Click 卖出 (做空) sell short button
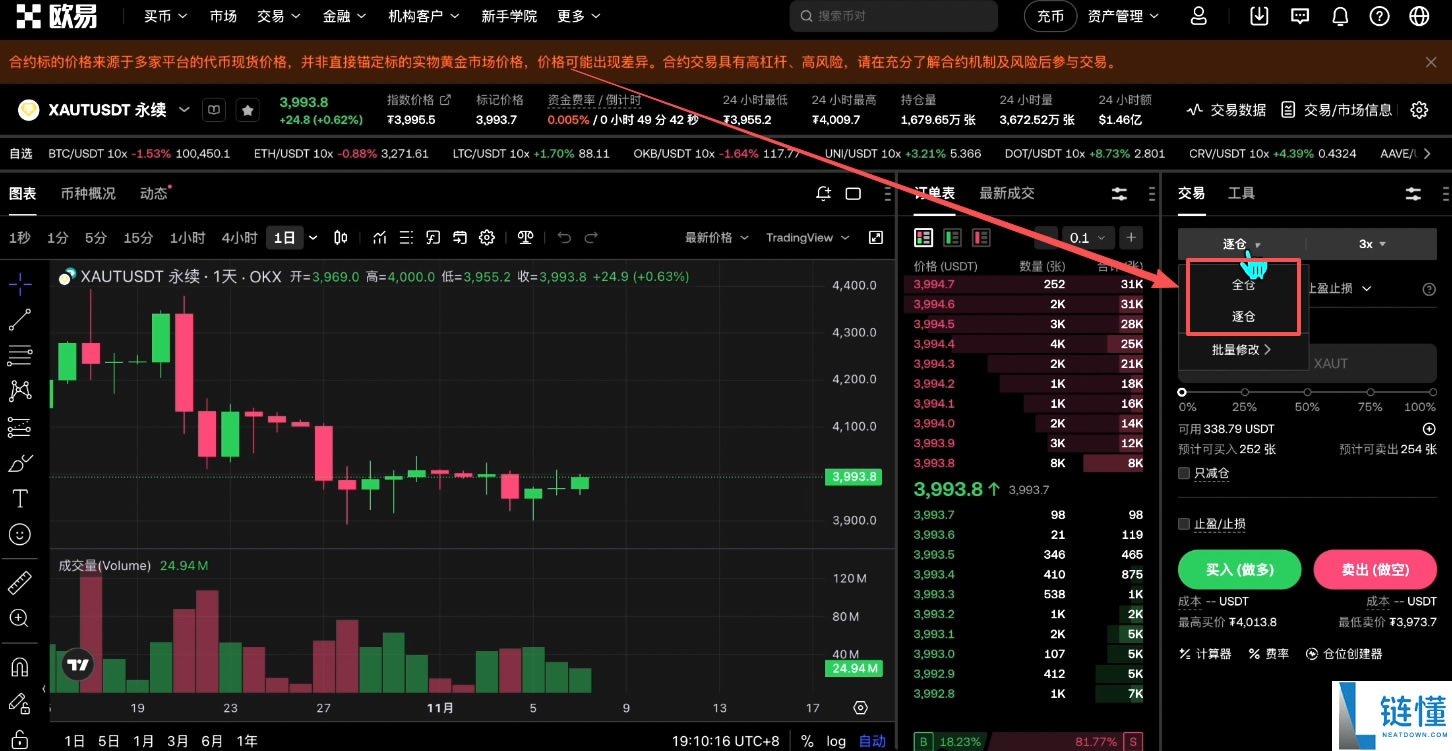Image resolution: width=1452 pixels, height=751 pixels. tap(1375, 569)
